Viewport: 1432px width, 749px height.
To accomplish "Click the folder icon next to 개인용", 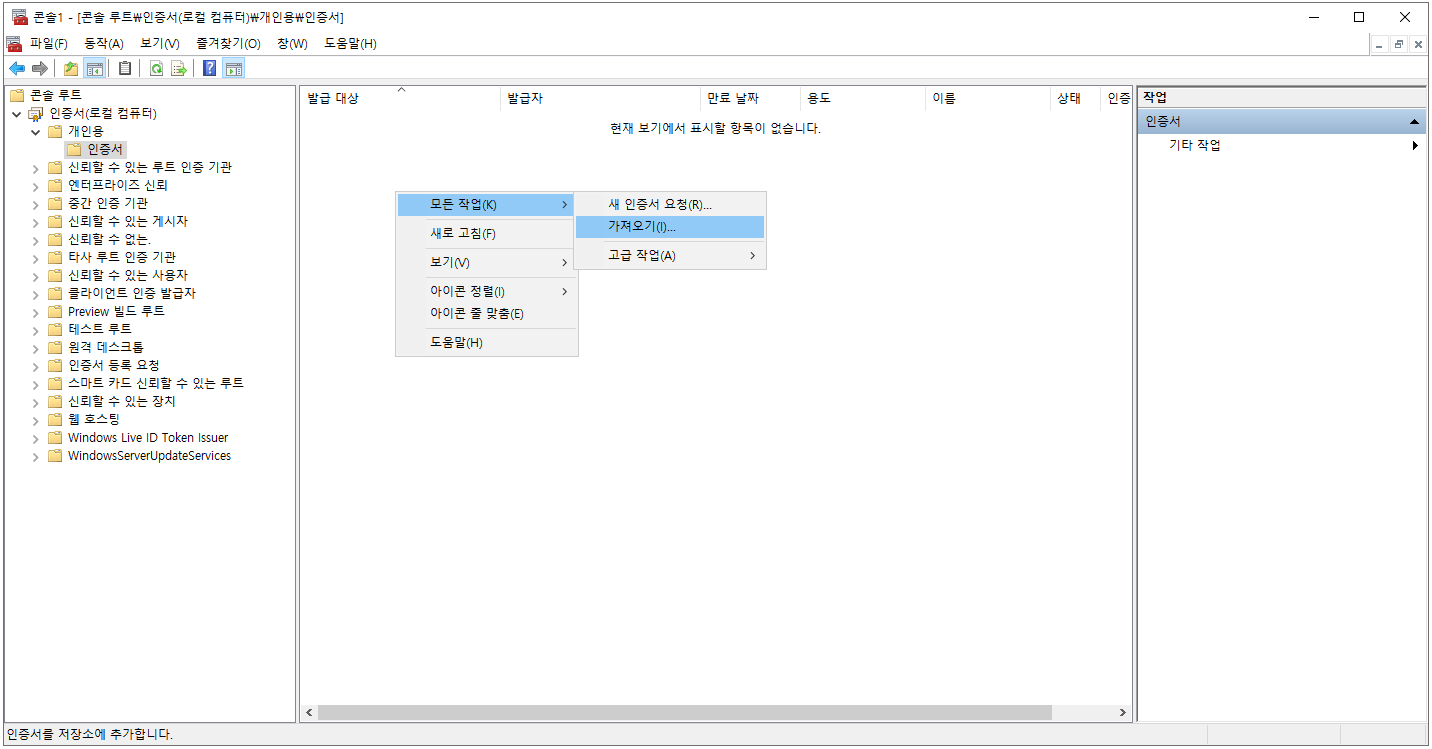I will point(55,131).
